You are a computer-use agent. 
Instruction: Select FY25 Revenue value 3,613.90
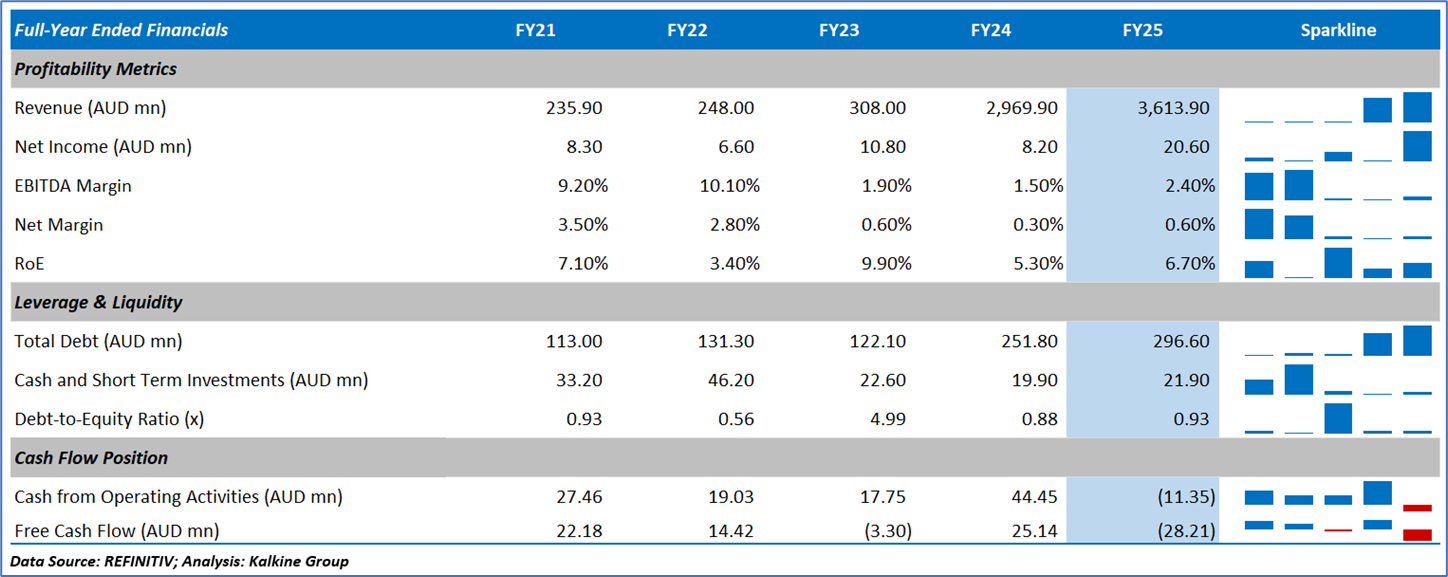1173,108
